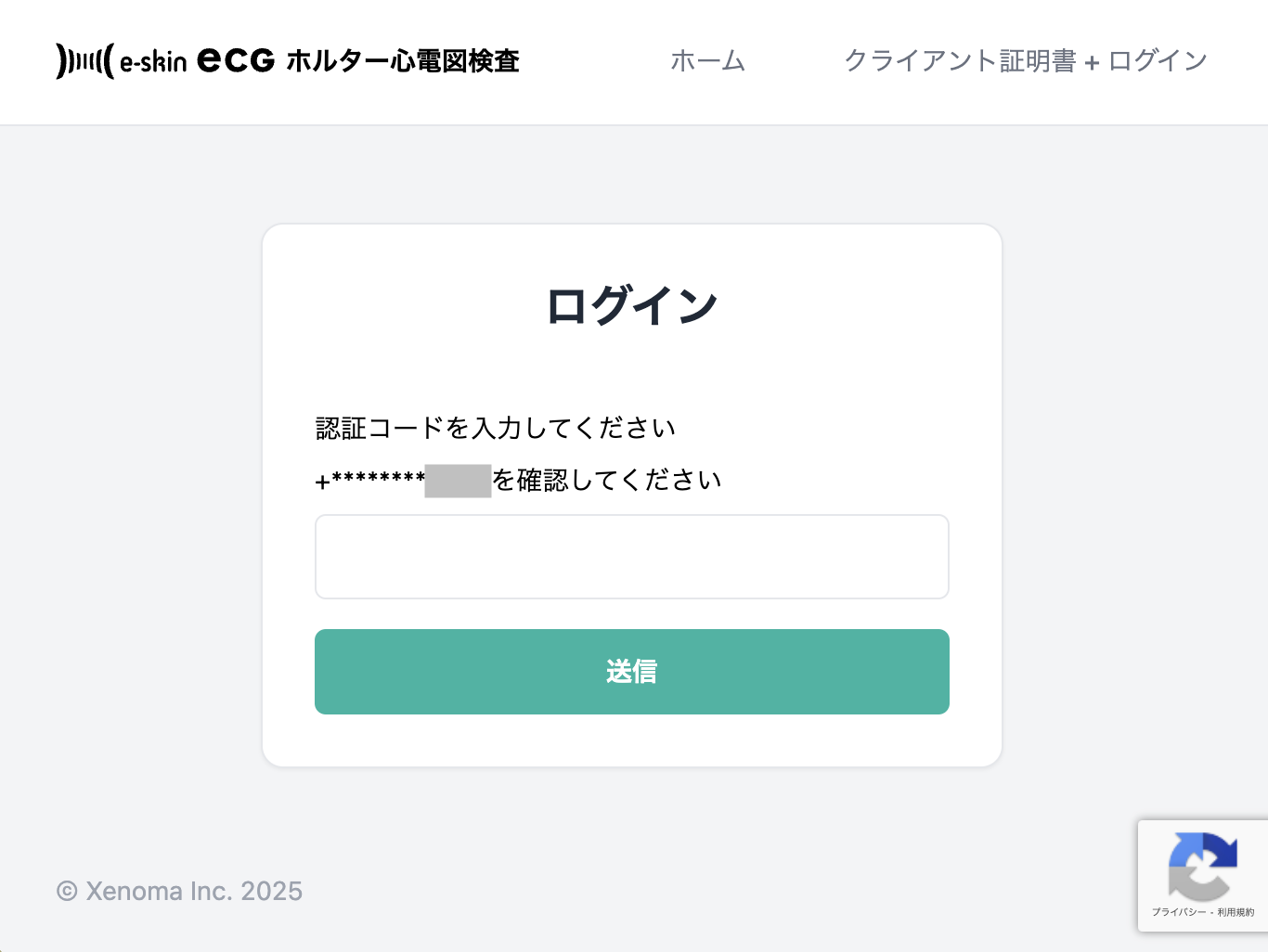Go to the ホーム page
Screen dimensions: 1268x952
pyautogui.click(x=707, y=61)
